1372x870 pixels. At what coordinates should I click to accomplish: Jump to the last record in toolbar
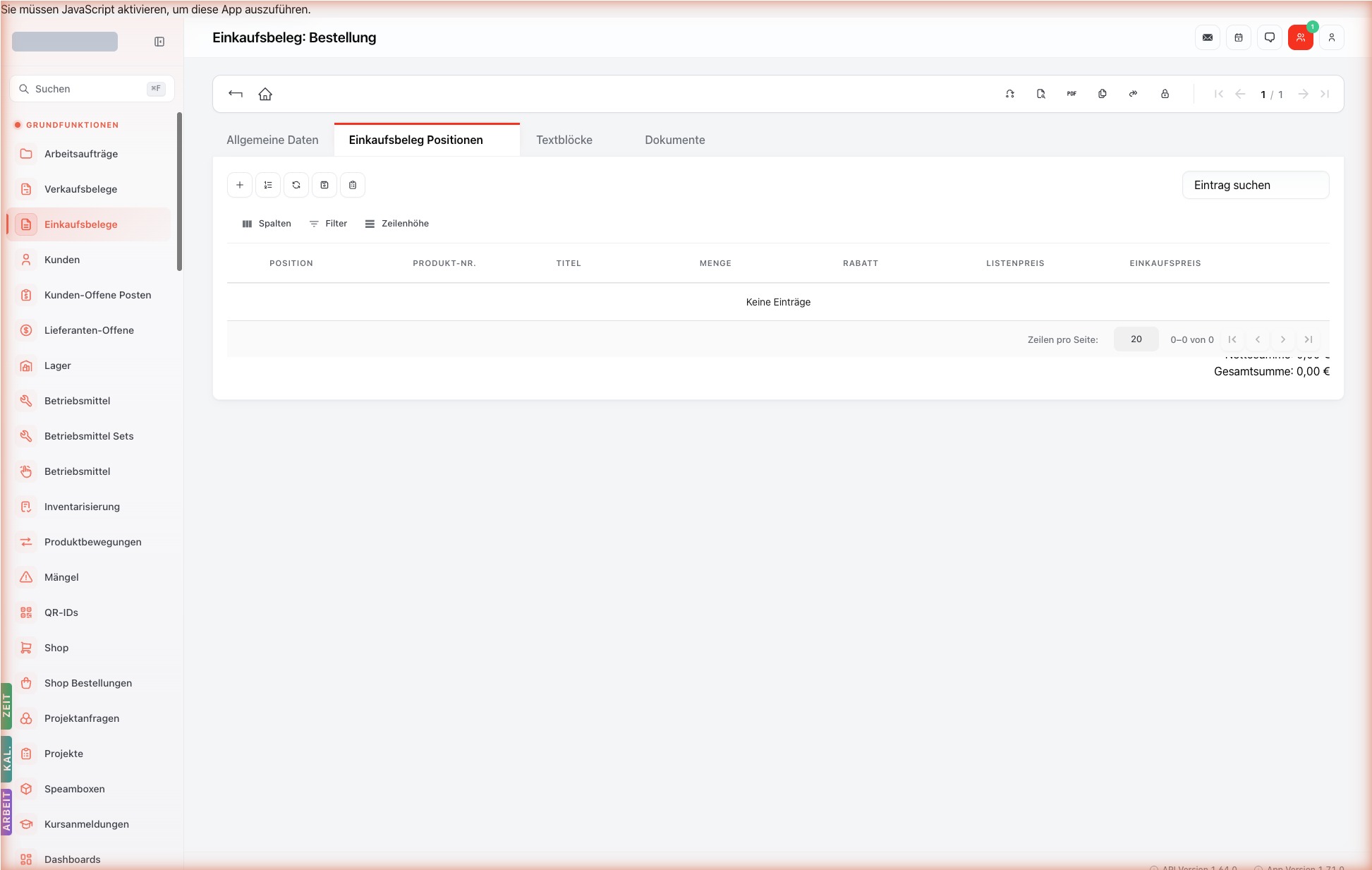(x=1325, y=94)
